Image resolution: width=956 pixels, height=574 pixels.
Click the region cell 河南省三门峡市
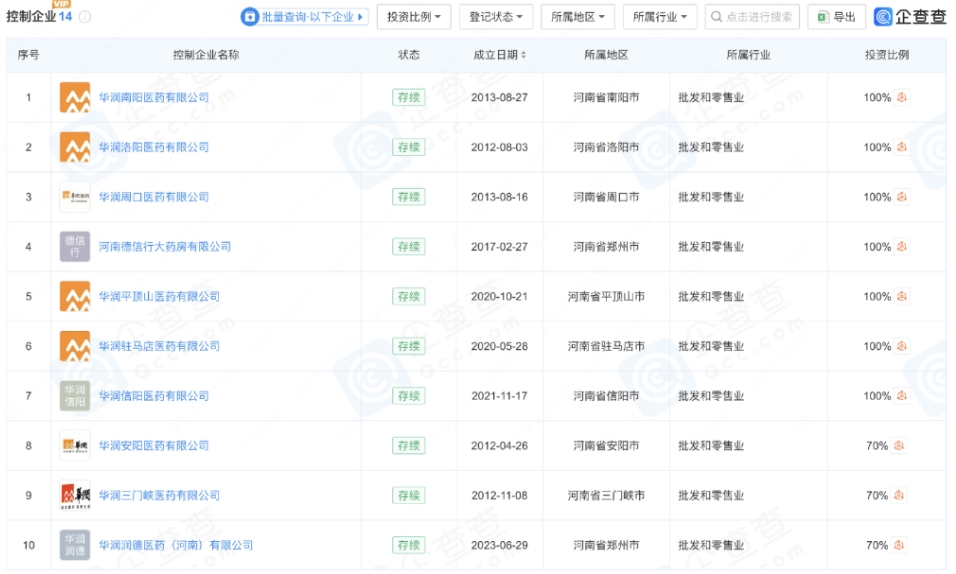click(x=606, y=495)
